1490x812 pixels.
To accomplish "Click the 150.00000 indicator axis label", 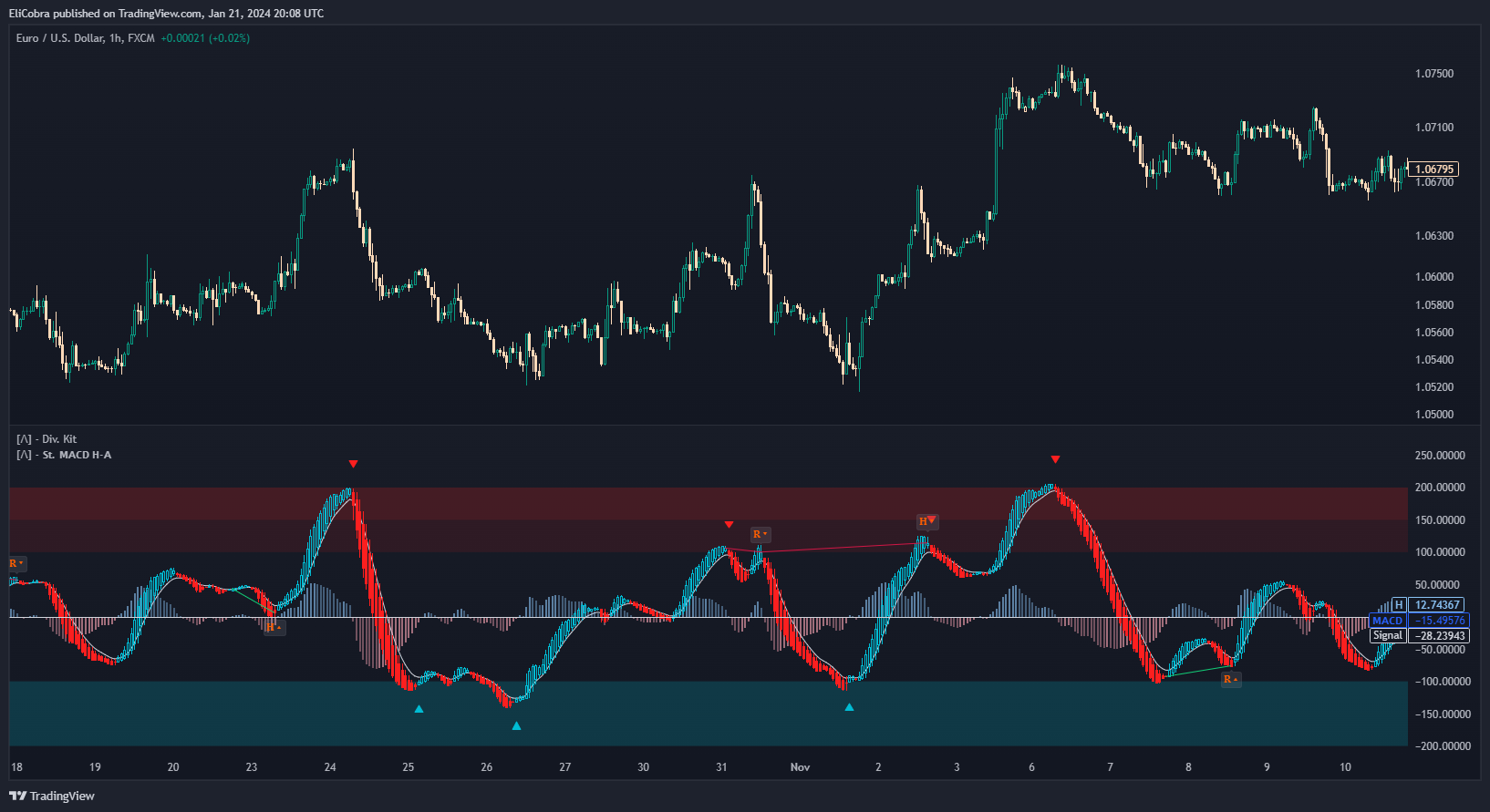I will (1440, 520).
